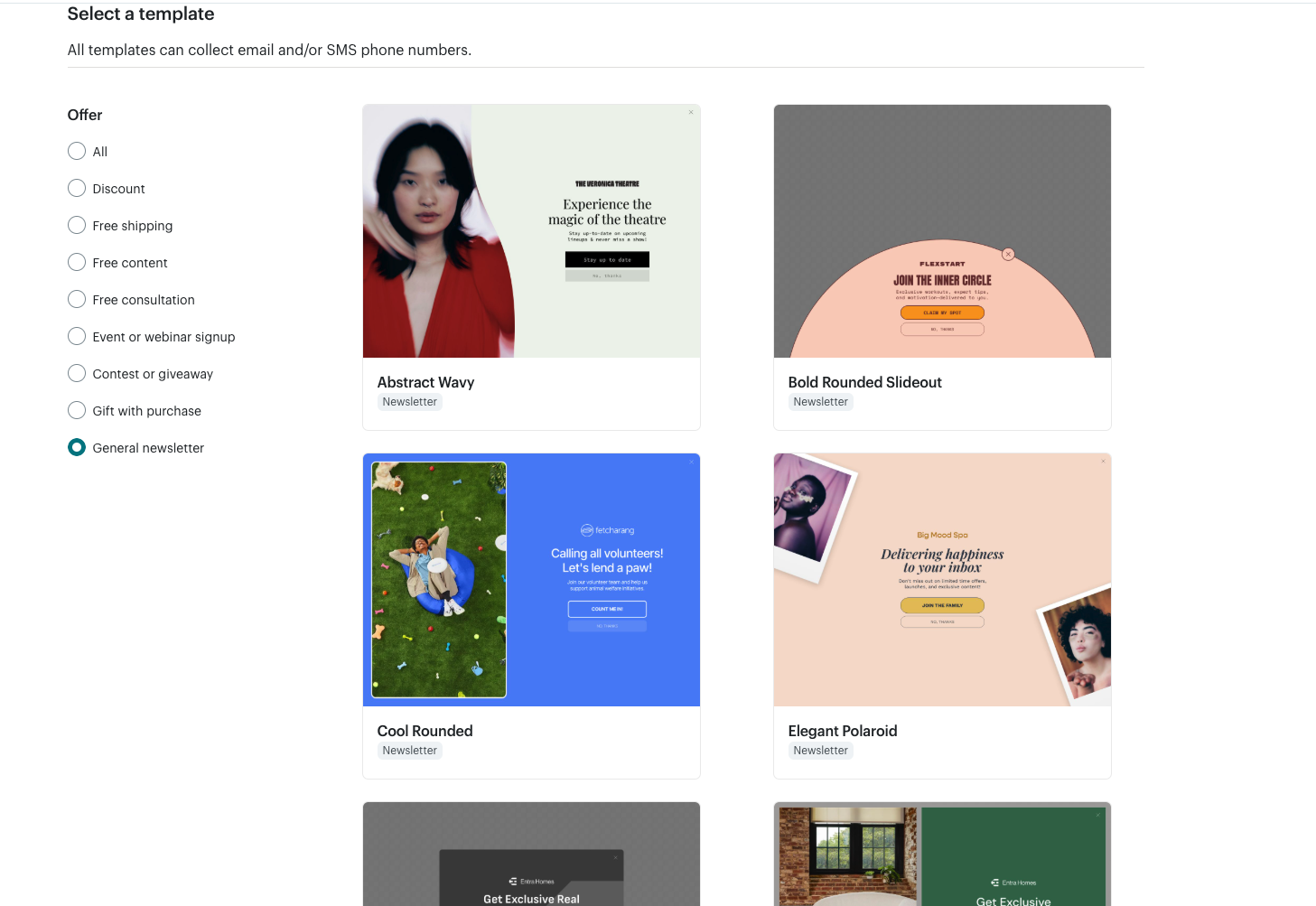Viewport: 1316px width, 906px height.
Task: Click the Cool Rounded title
Action: pos(425,731)
